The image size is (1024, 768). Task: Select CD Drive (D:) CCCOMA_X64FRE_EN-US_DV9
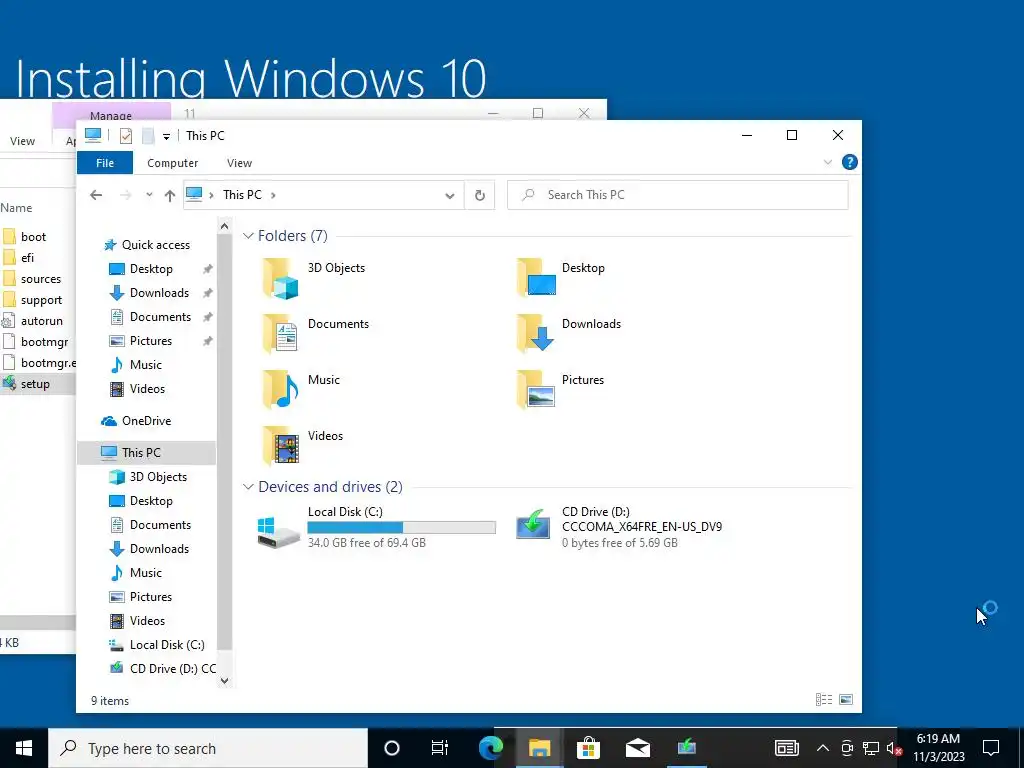pos(619,527)
